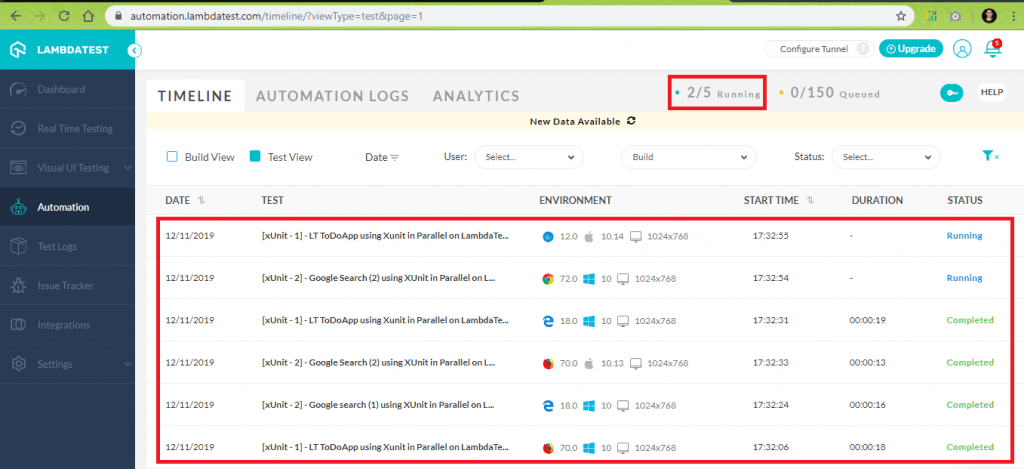Open the Analytics tab
This screenshot has height=469, width=1024.
point(476,96)
